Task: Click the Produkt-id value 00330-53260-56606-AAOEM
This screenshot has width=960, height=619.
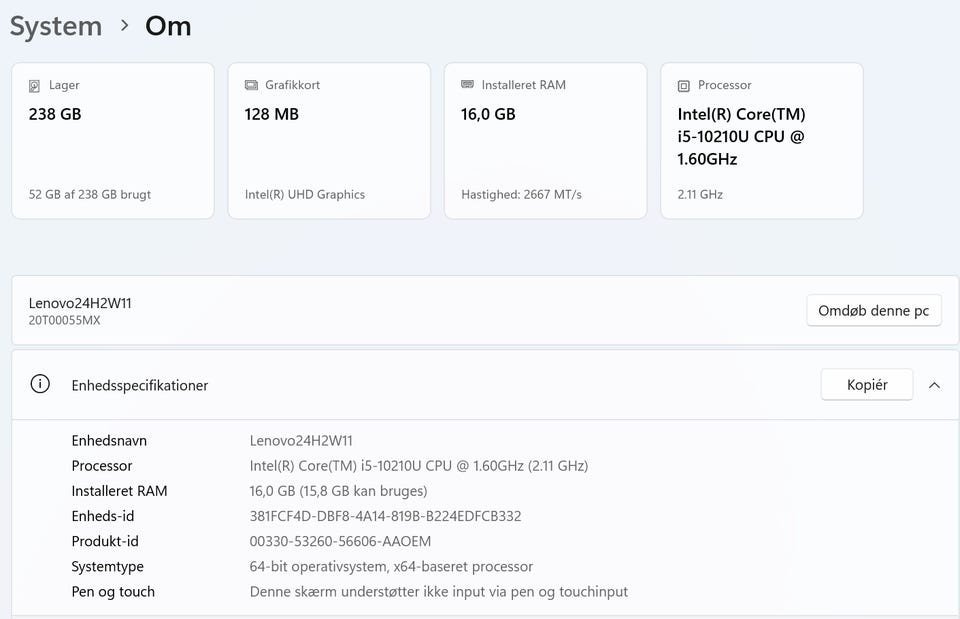Action: [x=340, y=541]
